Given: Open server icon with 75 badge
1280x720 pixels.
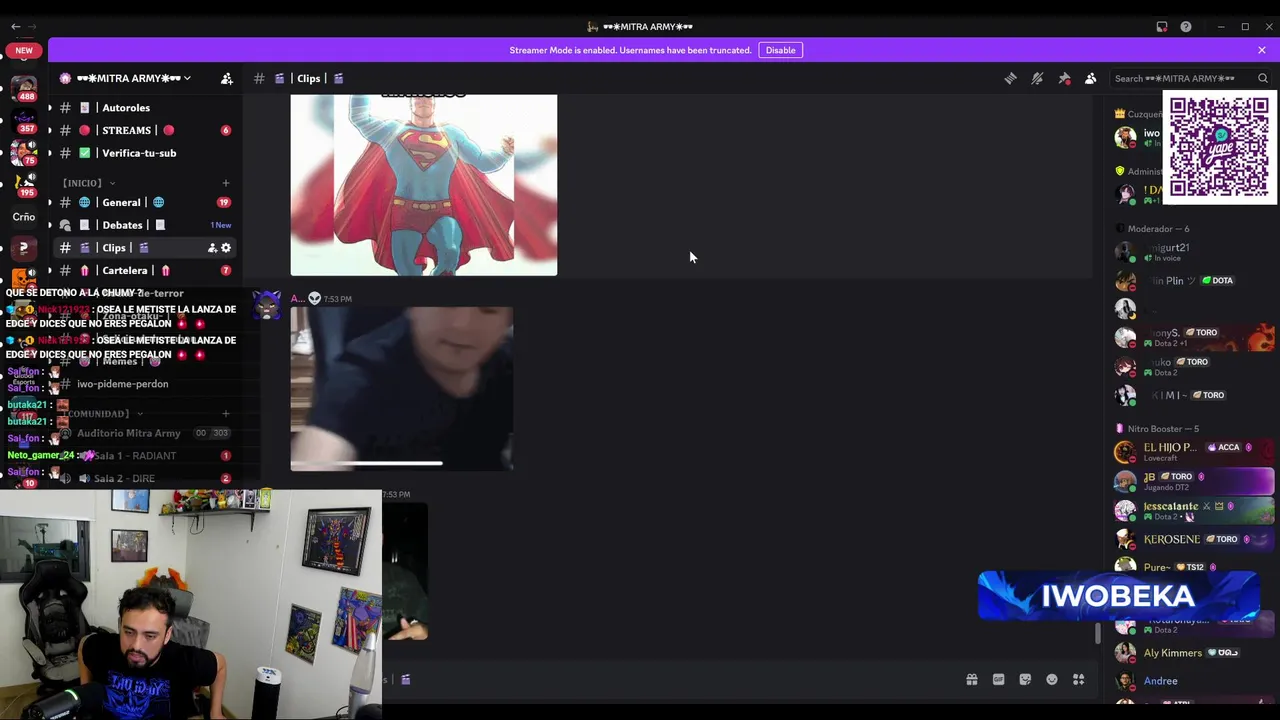Looking at the screenshot, I should (24, 151).
